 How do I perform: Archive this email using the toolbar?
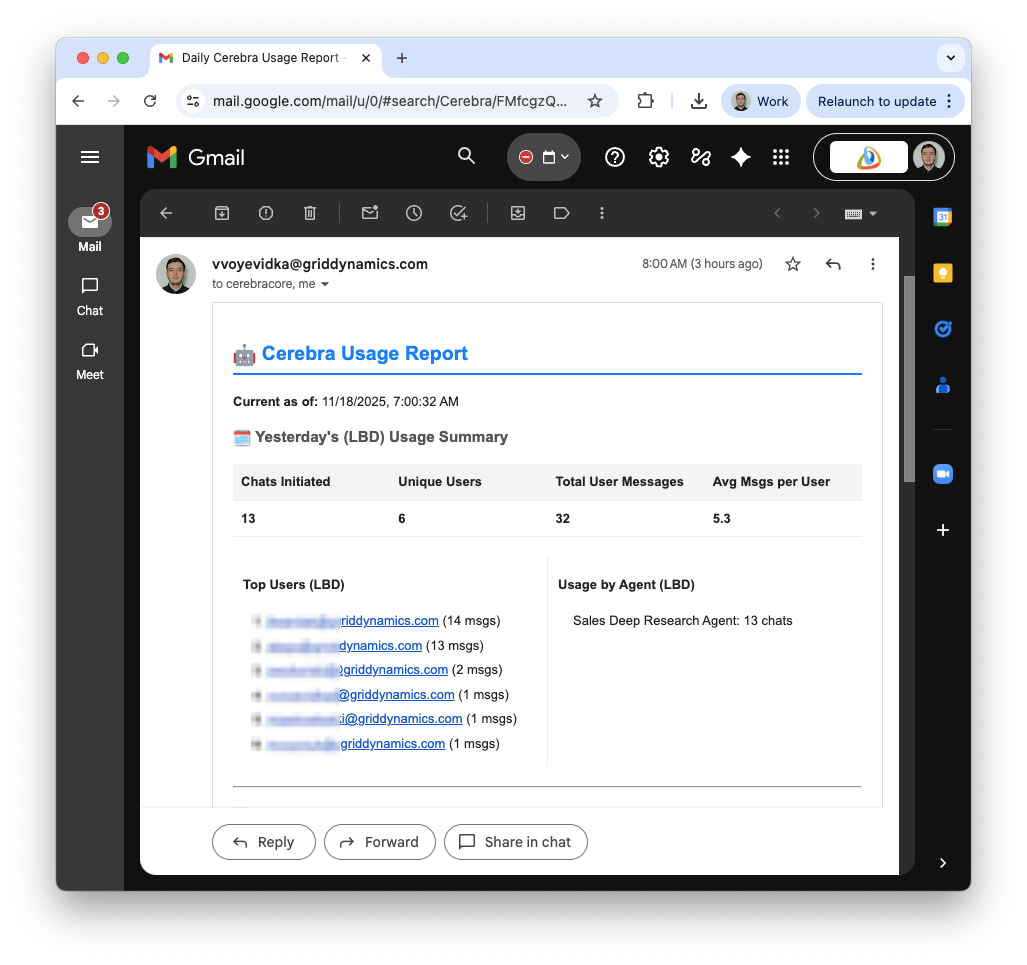point(222,213)
